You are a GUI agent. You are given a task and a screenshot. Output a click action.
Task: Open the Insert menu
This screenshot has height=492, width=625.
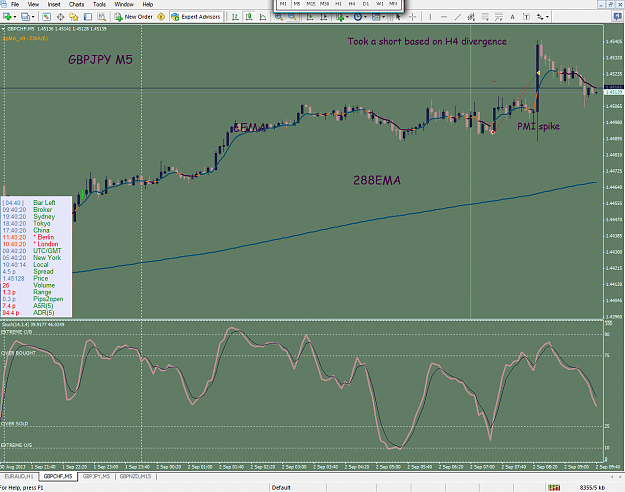[x=54, y=4]
